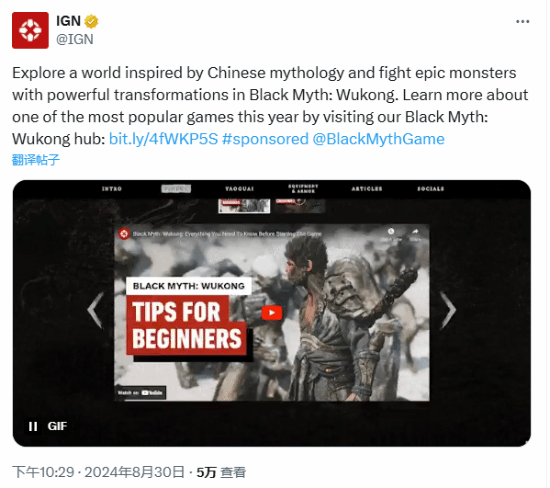Open the IGN profile avatar
Screen dimensions: 550x488
(30, 30)
